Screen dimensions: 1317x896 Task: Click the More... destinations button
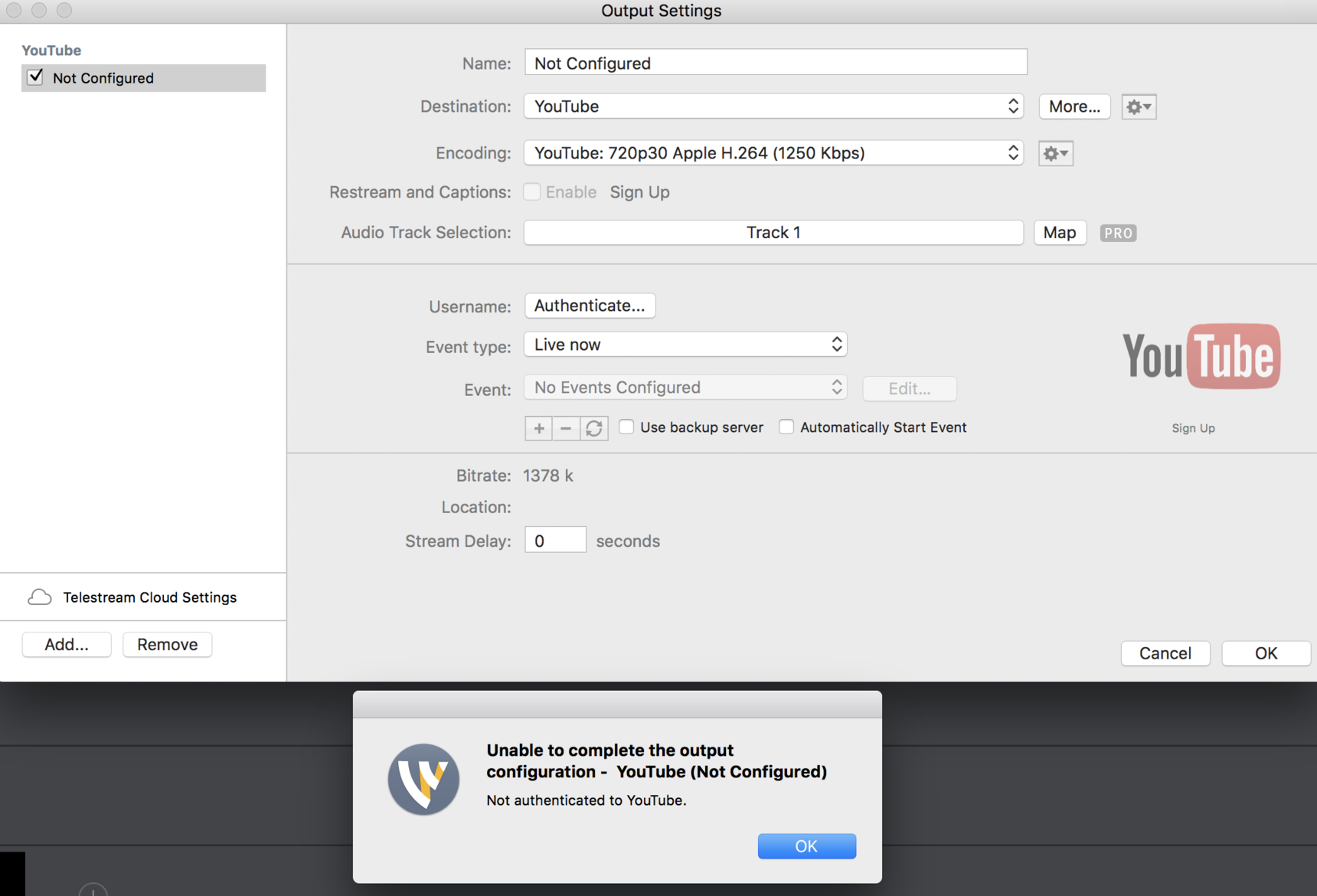pyautogui.click(x=1074, y=106)
